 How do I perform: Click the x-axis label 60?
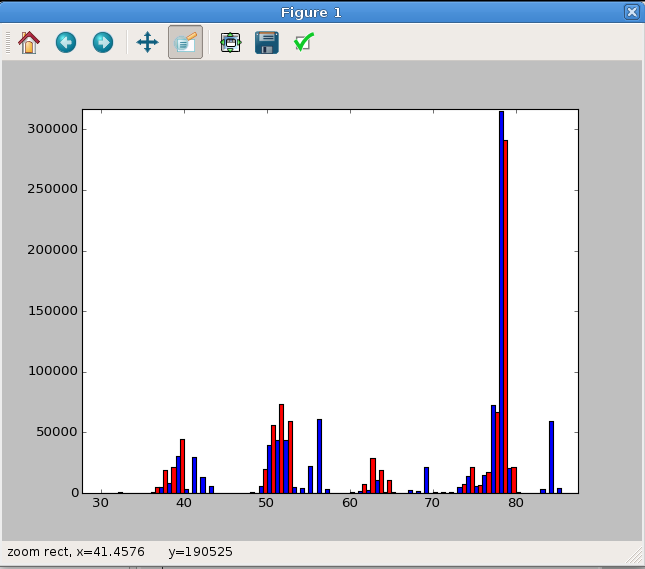click(350, 502)
